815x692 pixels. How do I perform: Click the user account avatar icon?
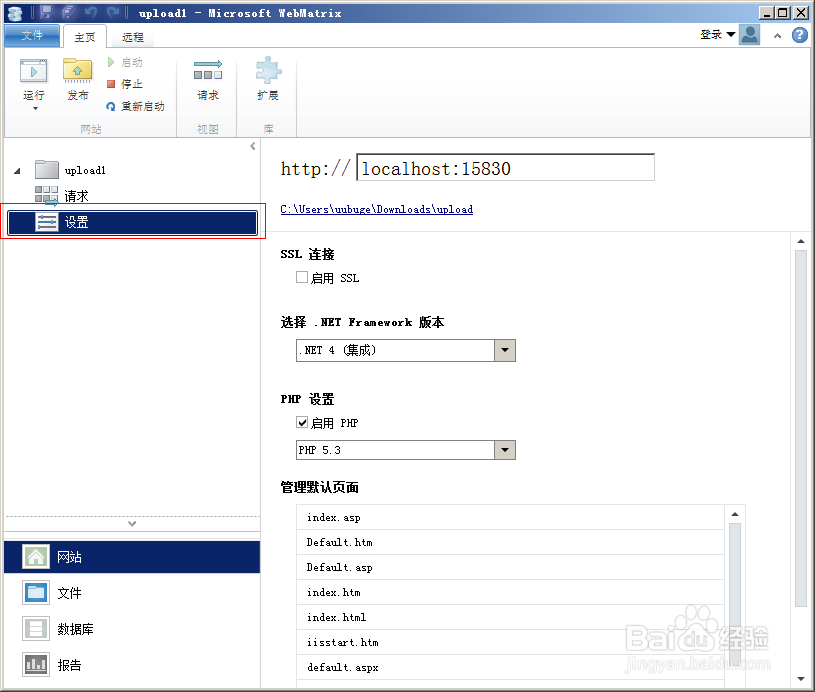[750, 35]
